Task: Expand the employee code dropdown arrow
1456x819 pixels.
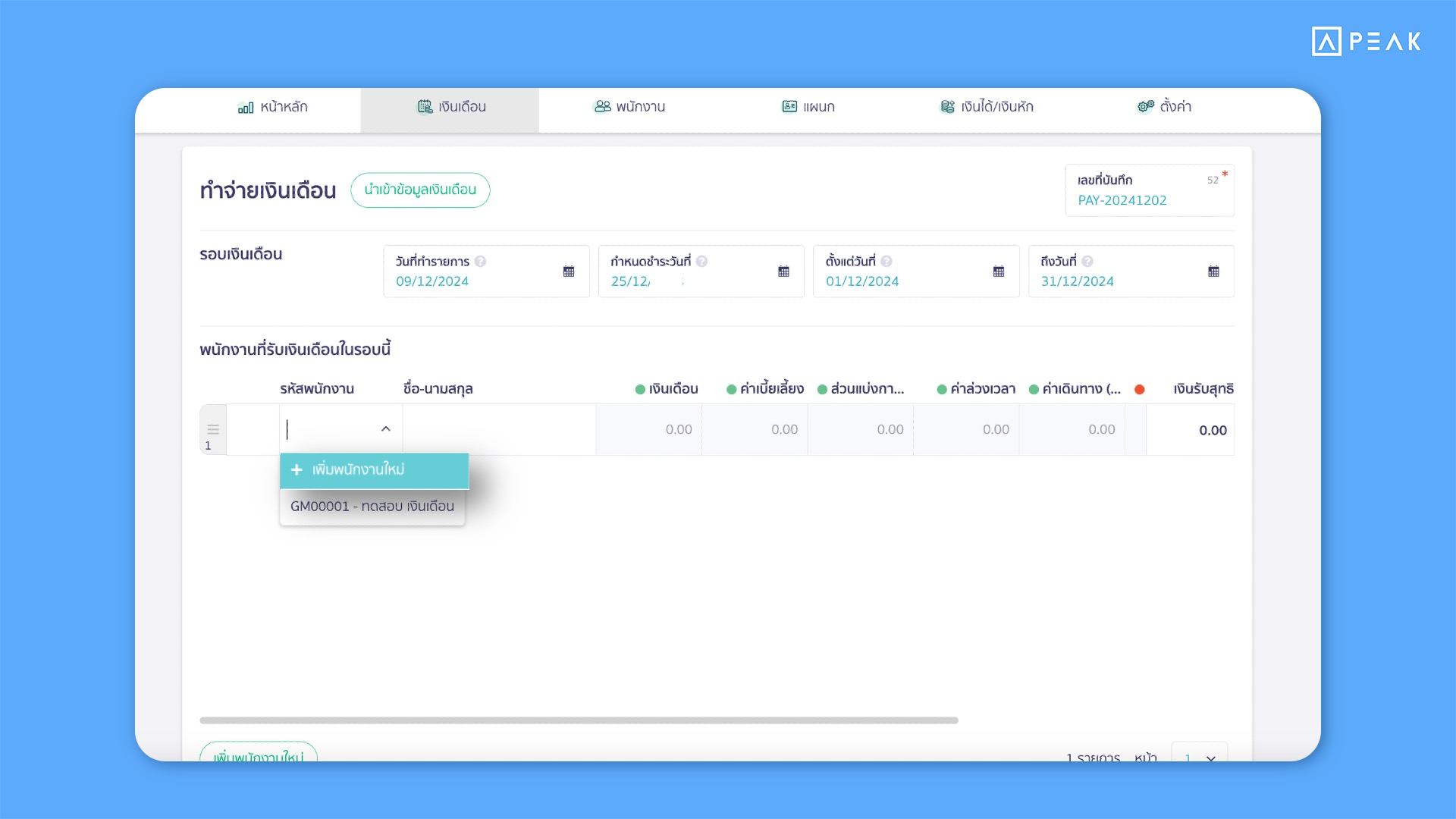Action: pos(385,429)
